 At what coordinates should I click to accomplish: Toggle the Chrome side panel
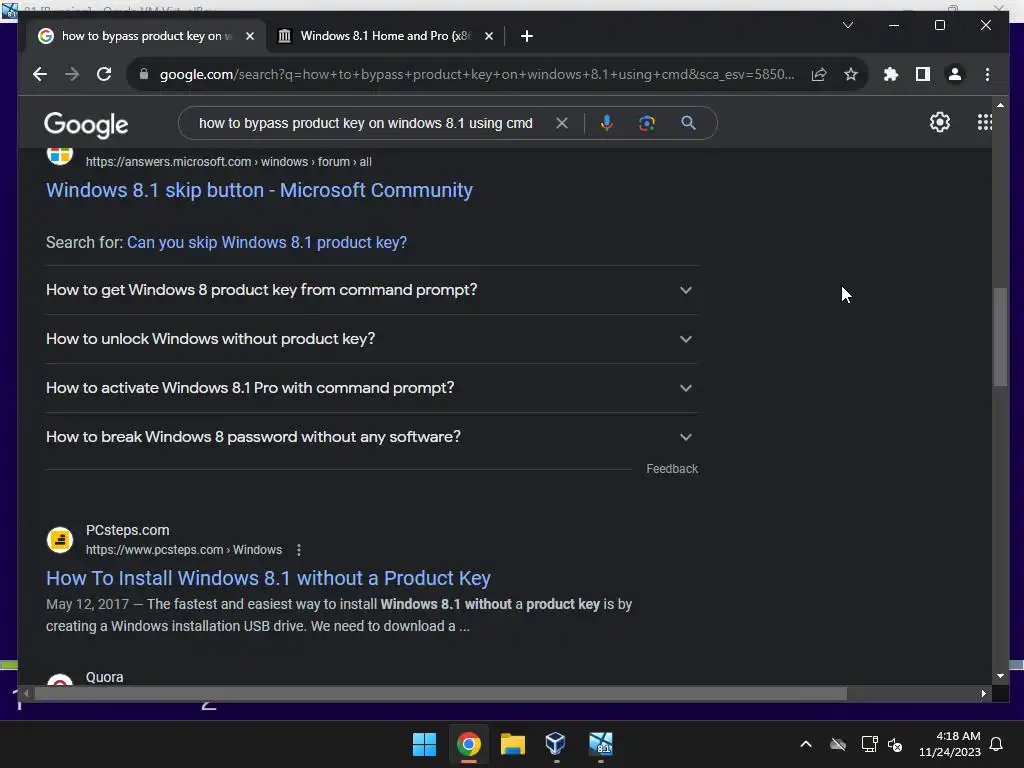pos(923,74)
